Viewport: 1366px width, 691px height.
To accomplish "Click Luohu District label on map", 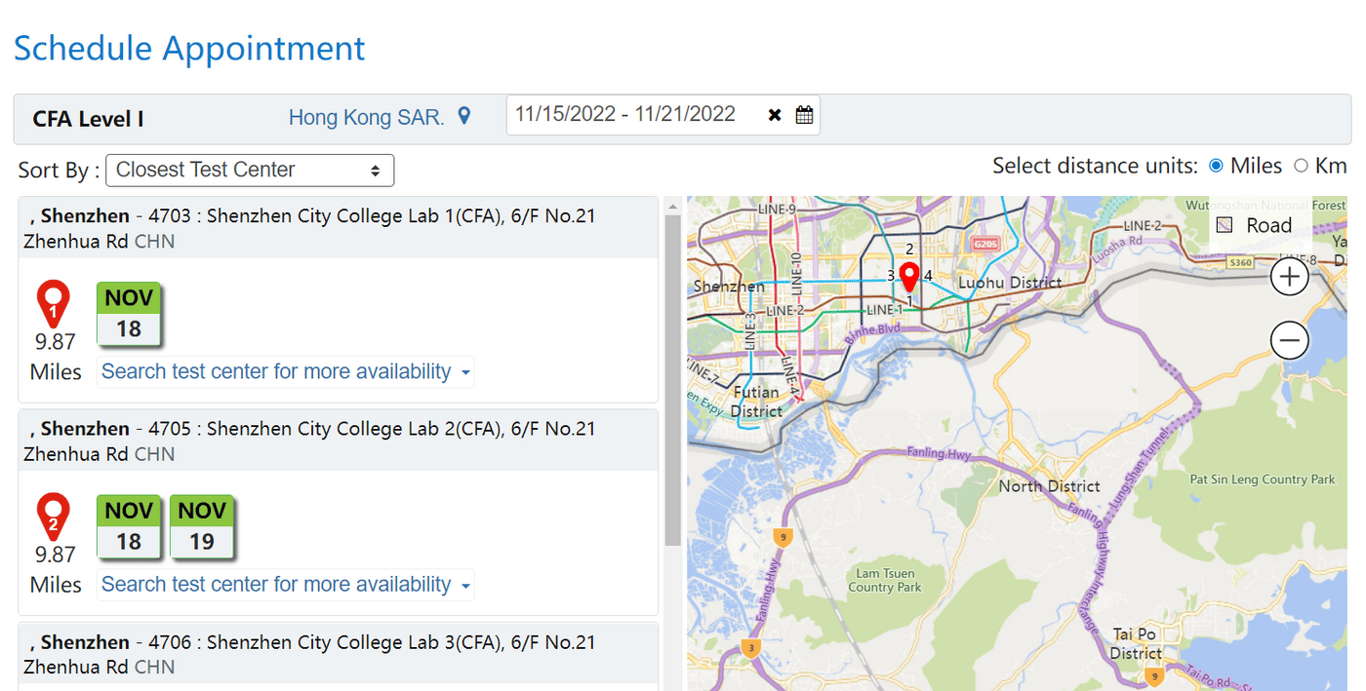I will [1010, 283].
